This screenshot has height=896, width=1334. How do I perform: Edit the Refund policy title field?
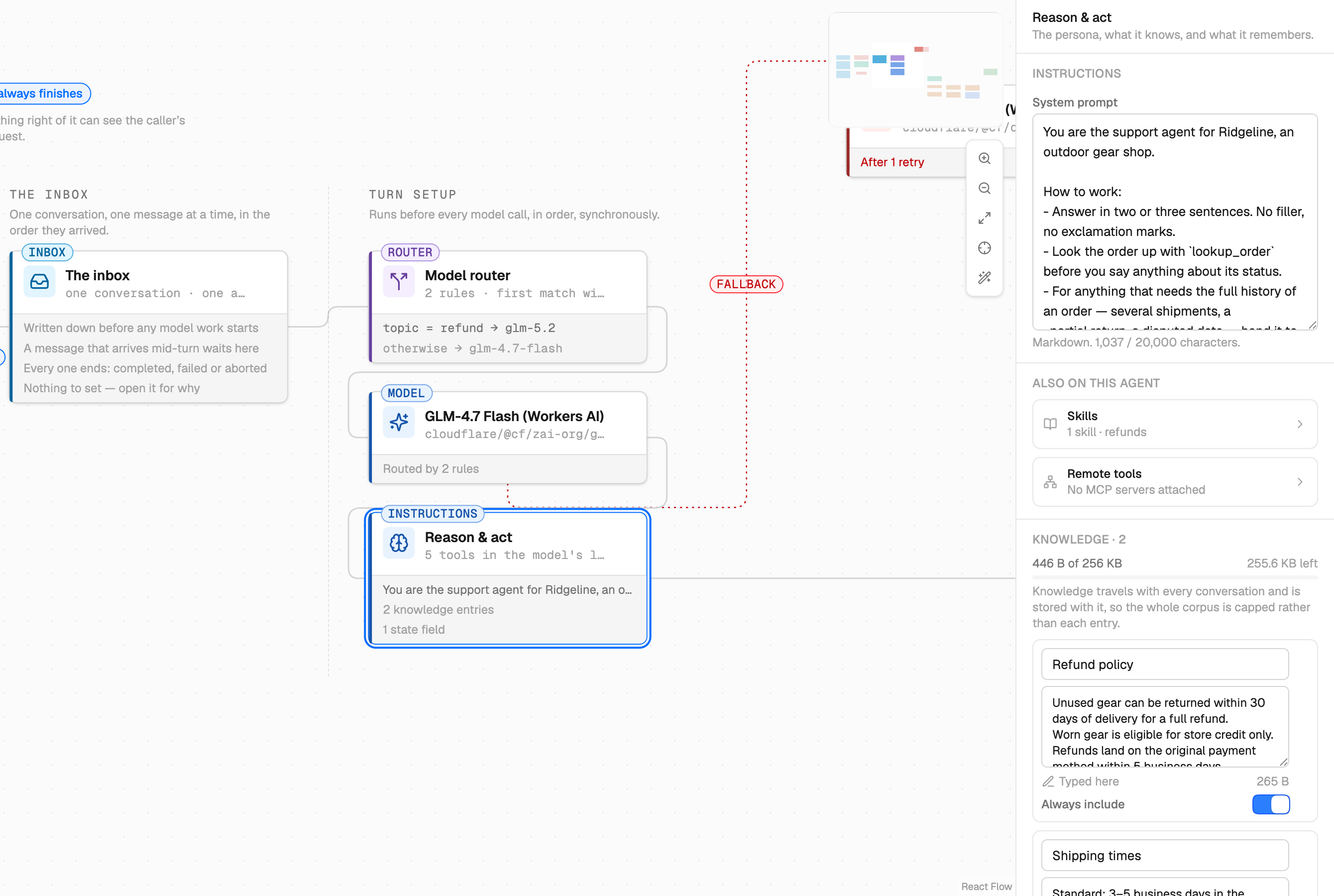point(1165,664)
